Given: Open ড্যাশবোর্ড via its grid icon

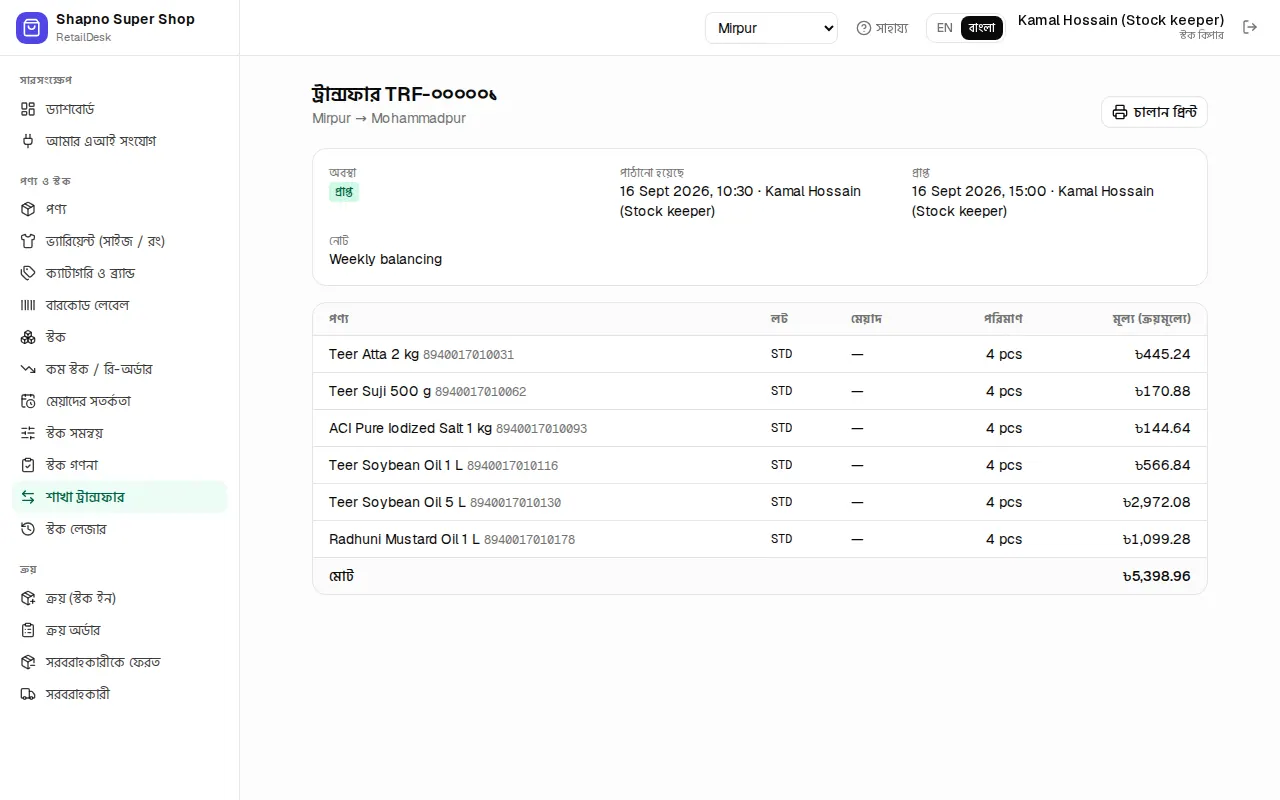Looking at the screenshot, I should pyautogui.click(x=28, y=109).
